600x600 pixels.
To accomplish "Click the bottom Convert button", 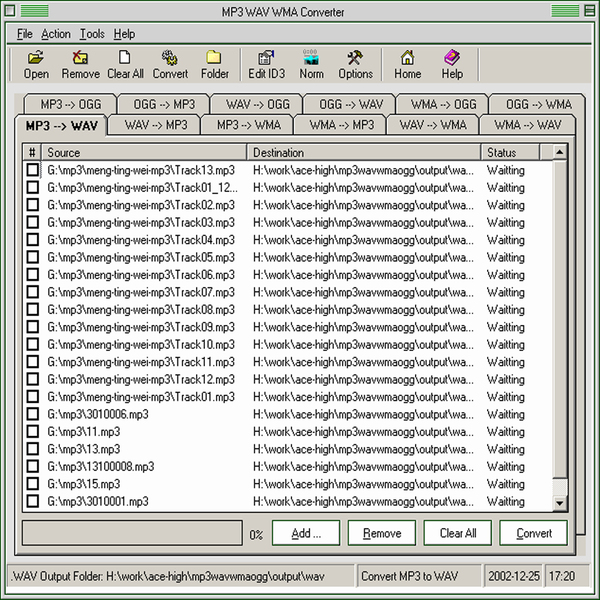I will pos(533,533).
